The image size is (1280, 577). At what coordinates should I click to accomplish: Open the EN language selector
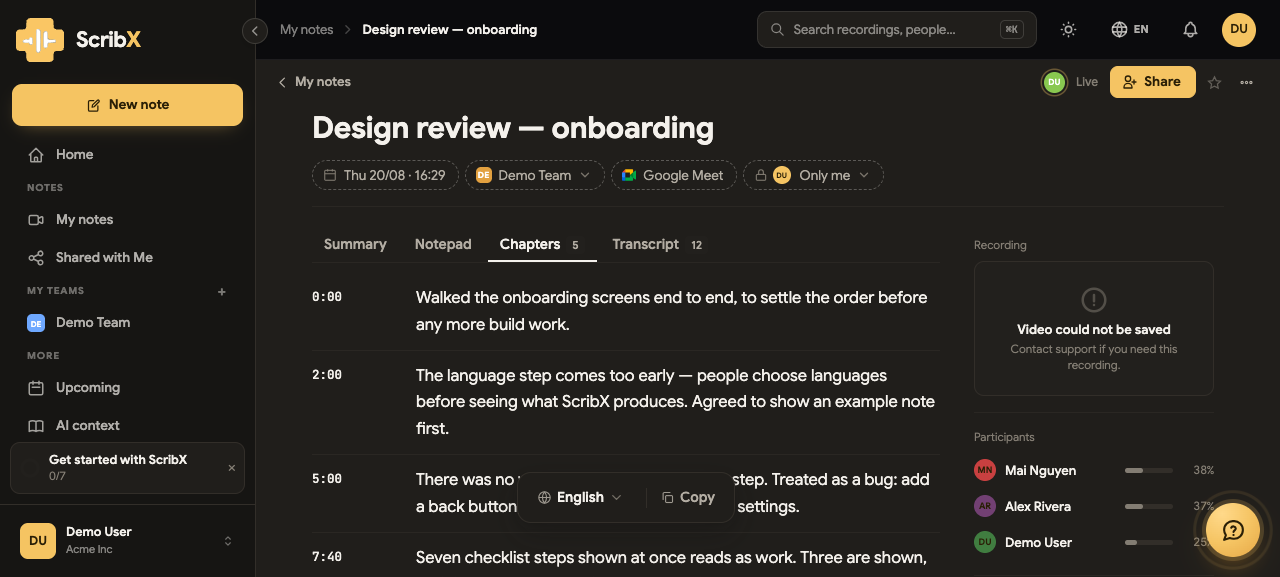click(x=1130, y=30)
